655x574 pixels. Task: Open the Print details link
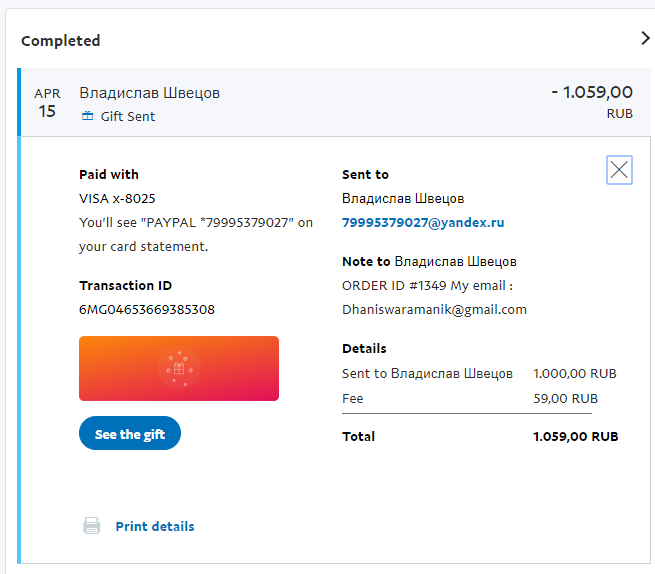tap(154, 526)
